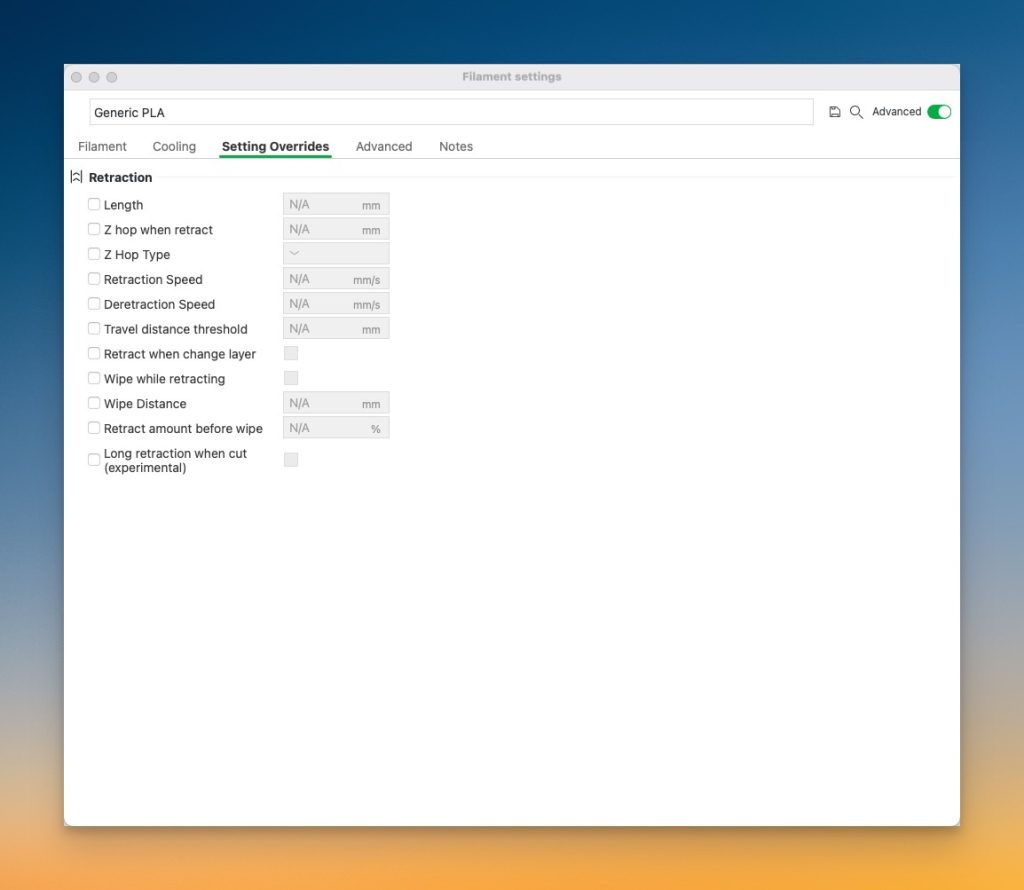Click the Generic PLA preset name field
The height and width of the screenshot is (890, 1024).
(450, 112)
